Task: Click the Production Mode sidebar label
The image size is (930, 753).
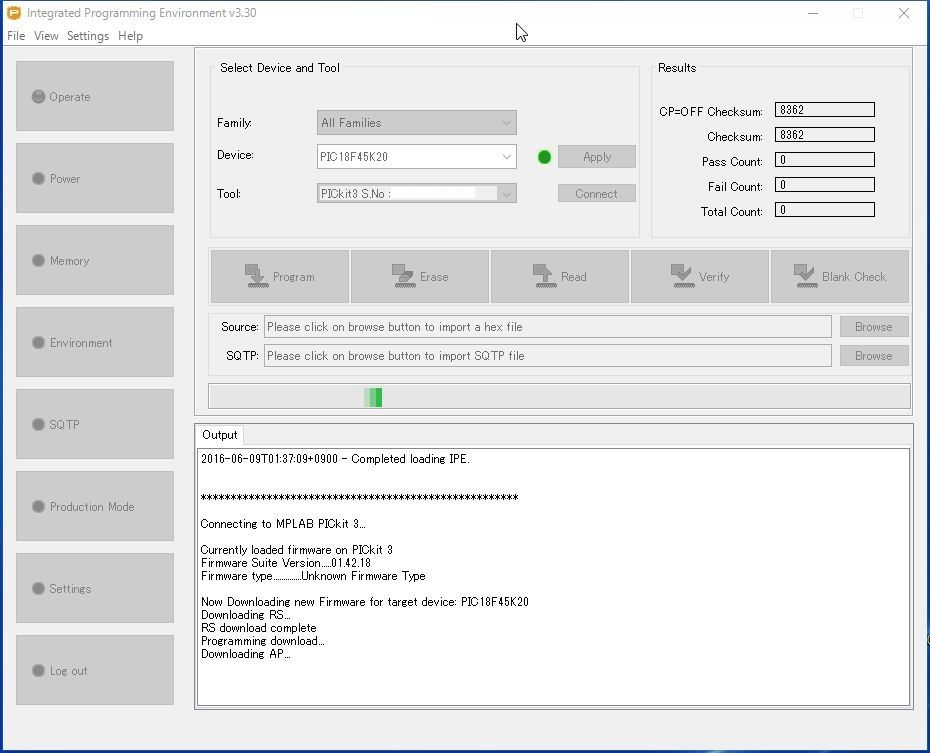Action: point(92,507)
